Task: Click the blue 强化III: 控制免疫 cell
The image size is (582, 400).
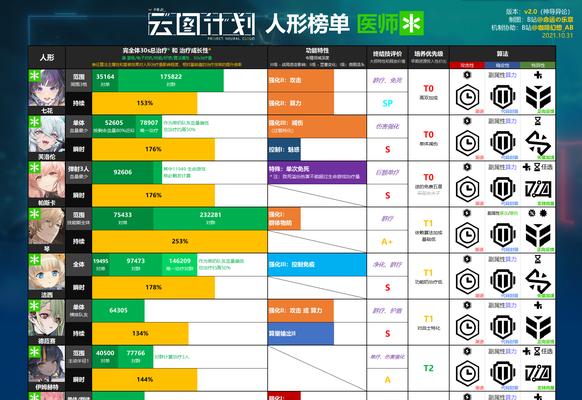Action: [317, 265]
